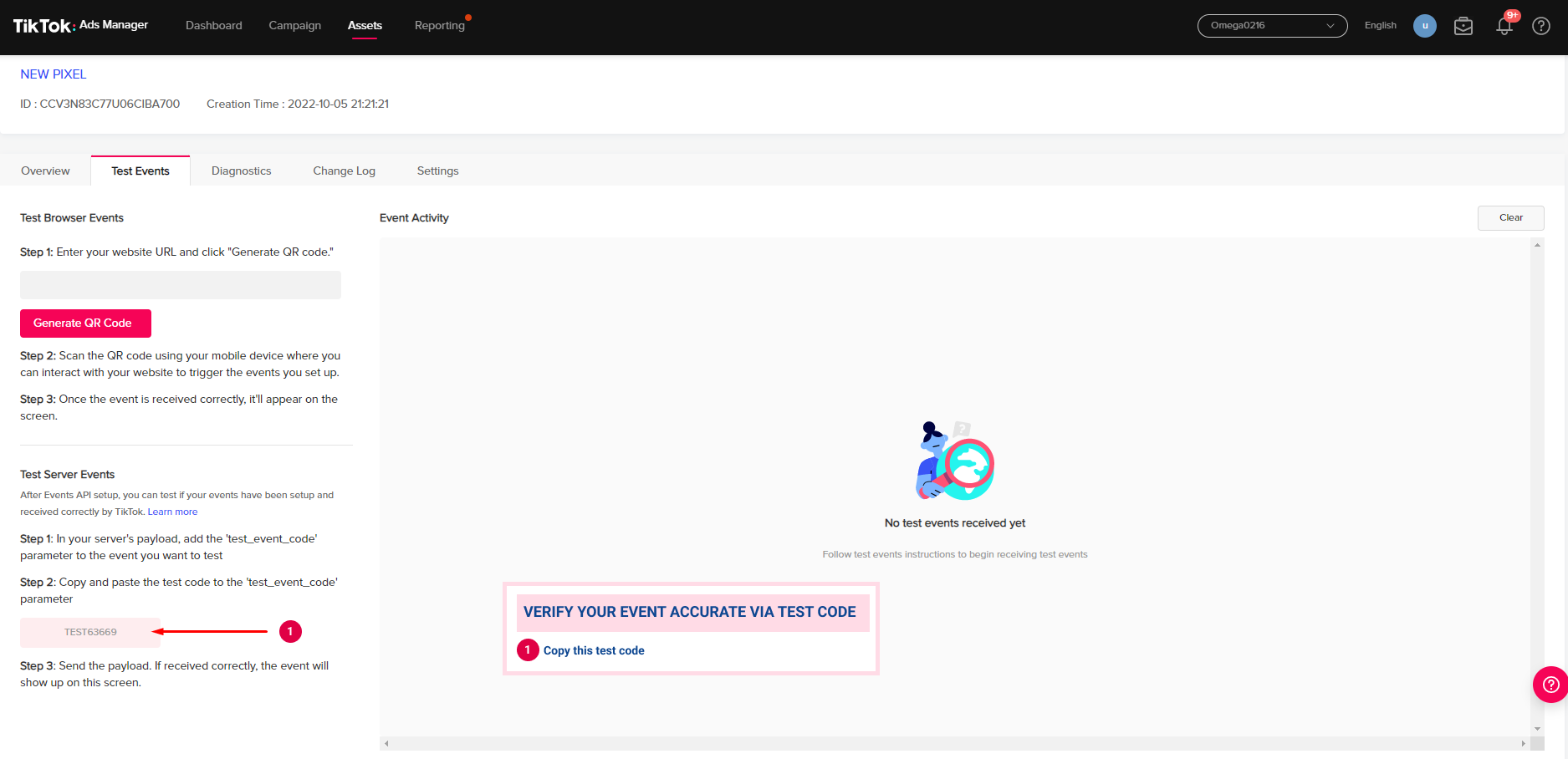
Task: Open the briefcase business center icon
Action: [1463, 26]
